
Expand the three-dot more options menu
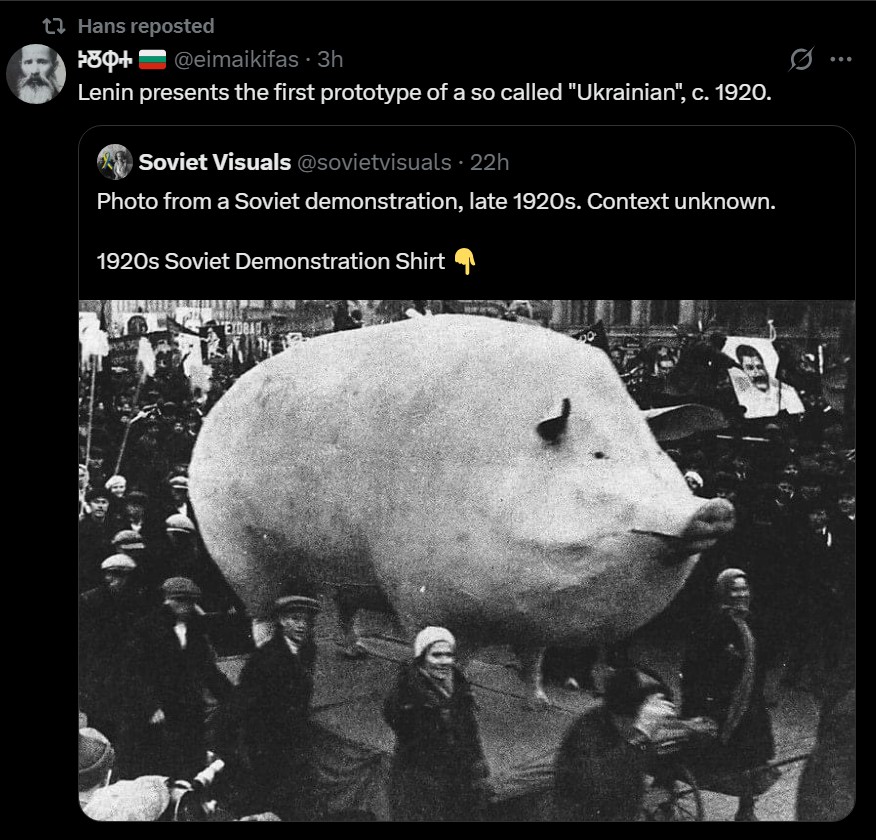[841, 59]
